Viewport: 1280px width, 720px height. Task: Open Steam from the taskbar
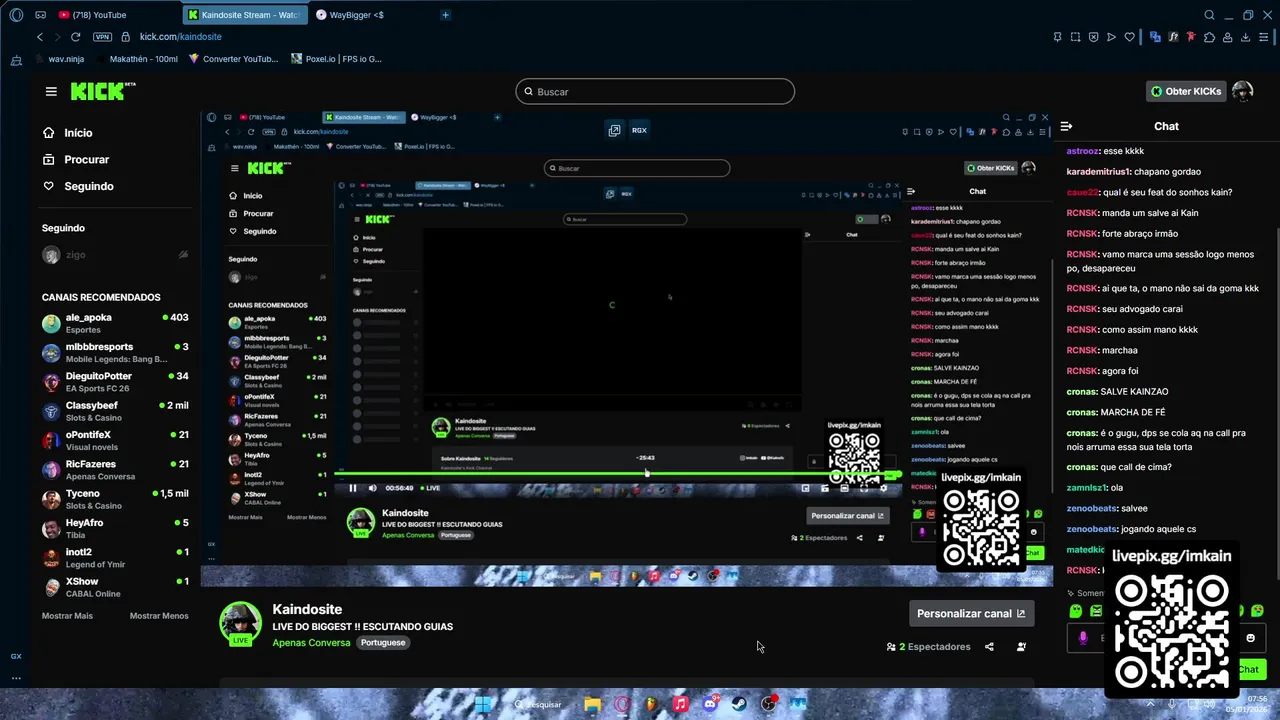click(739, 704)
